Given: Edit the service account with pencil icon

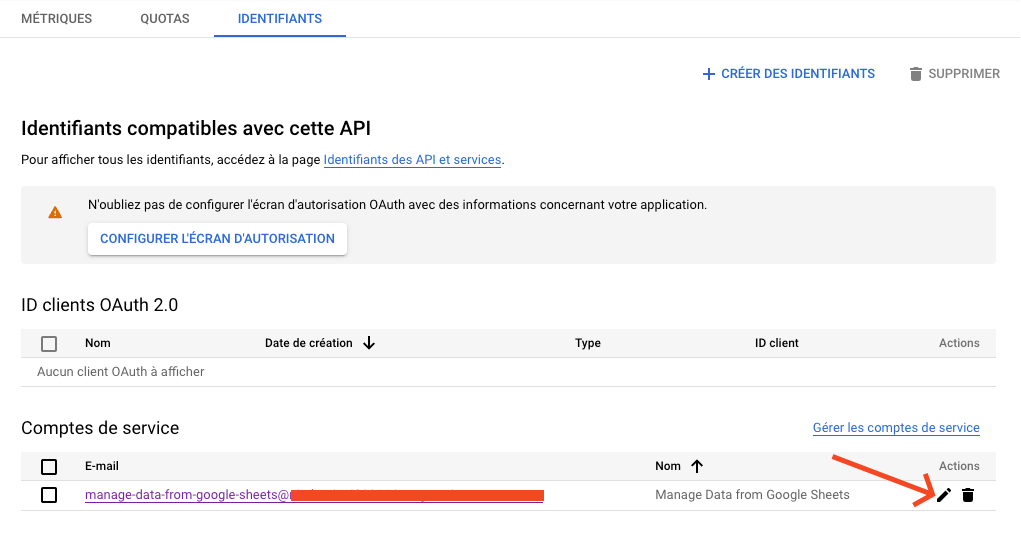Looking at the screenshot, I should [x=943, y=495].
